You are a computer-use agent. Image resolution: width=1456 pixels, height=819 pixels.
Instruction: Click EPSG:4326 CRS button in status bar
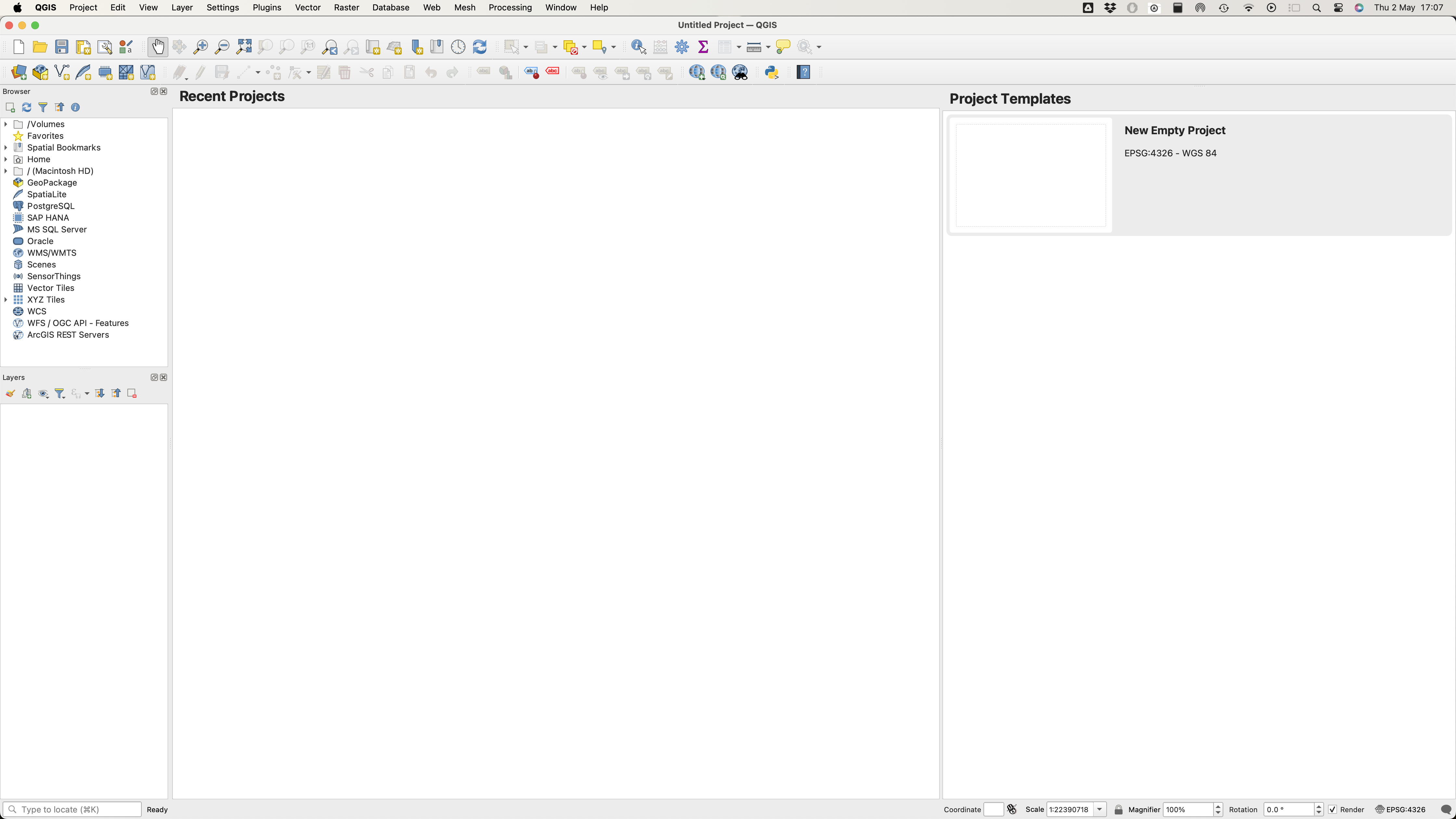(x=1400, y=809)
